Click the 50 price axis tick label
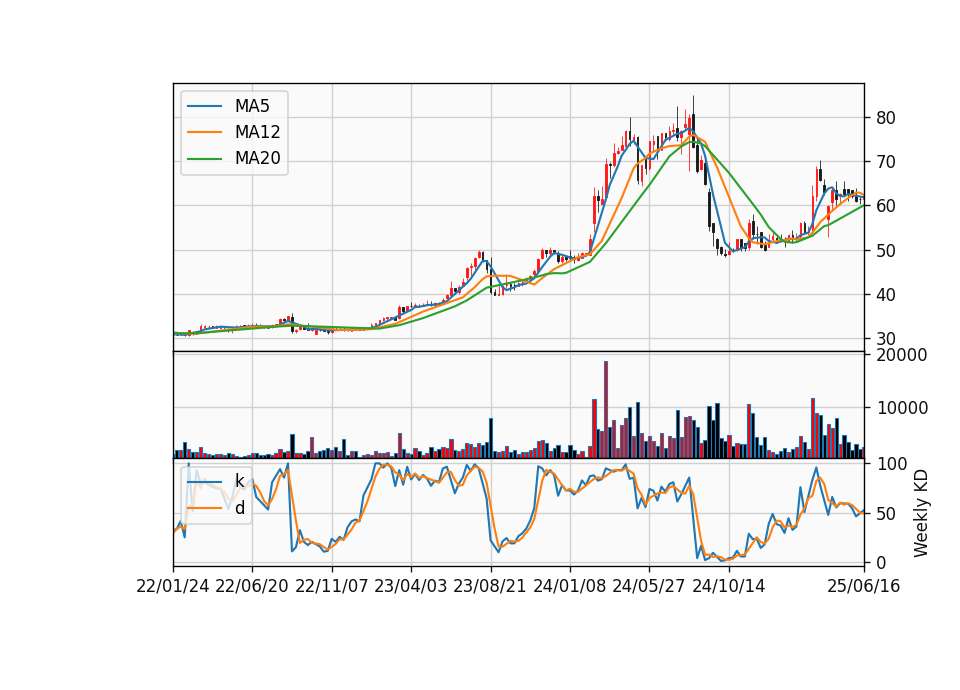Viewport: 960px width, 690px height. point(886,251)
